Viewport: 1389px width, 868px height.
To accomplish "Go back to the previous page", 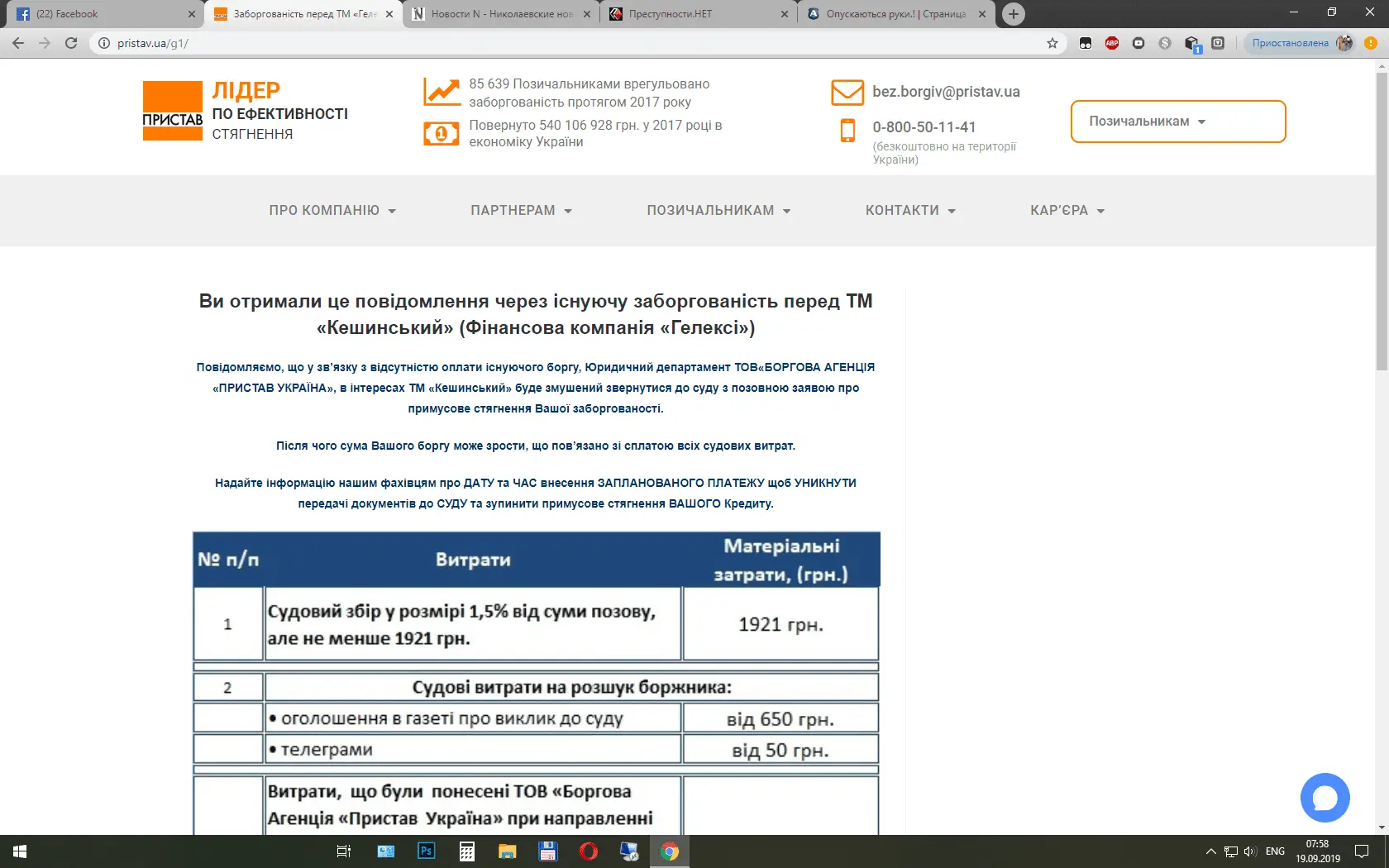I will click(x=17, y=42).
